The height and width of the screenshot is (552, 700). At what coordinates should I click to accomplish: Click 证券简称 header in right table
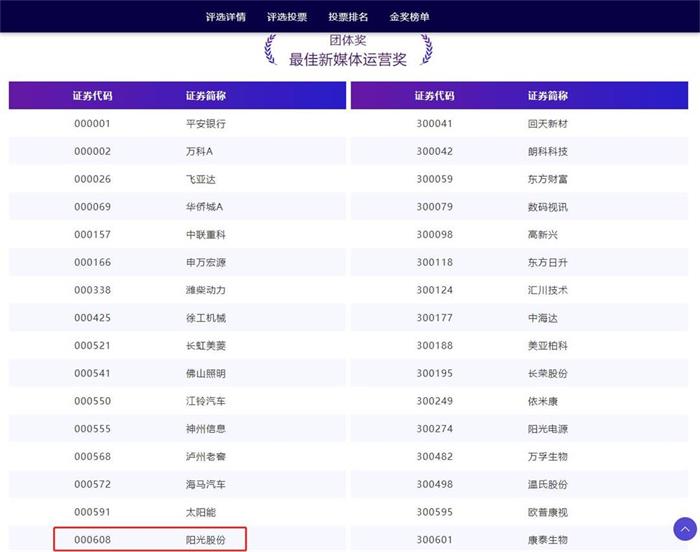click(x=547, y=96)
